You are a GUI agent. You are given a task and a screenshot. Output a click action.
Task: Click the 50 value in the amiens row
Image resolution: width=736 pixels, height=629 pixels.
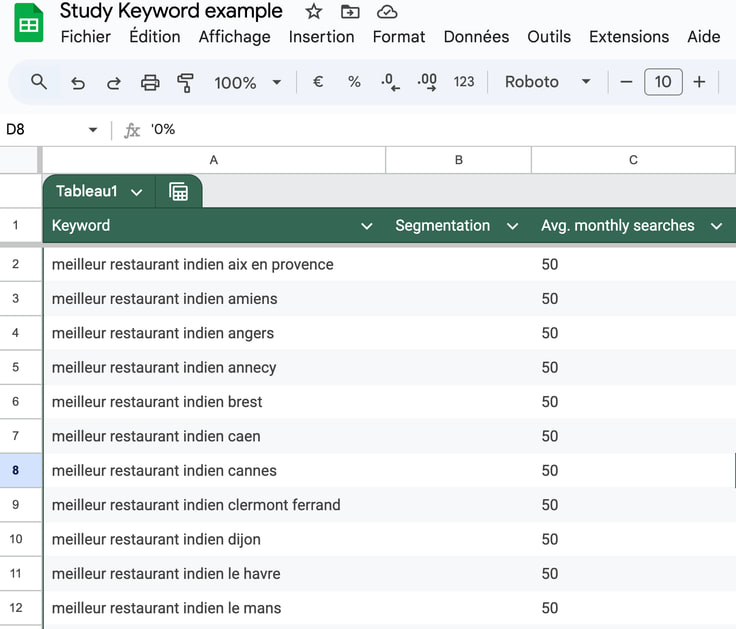click(x=550, y=299)
